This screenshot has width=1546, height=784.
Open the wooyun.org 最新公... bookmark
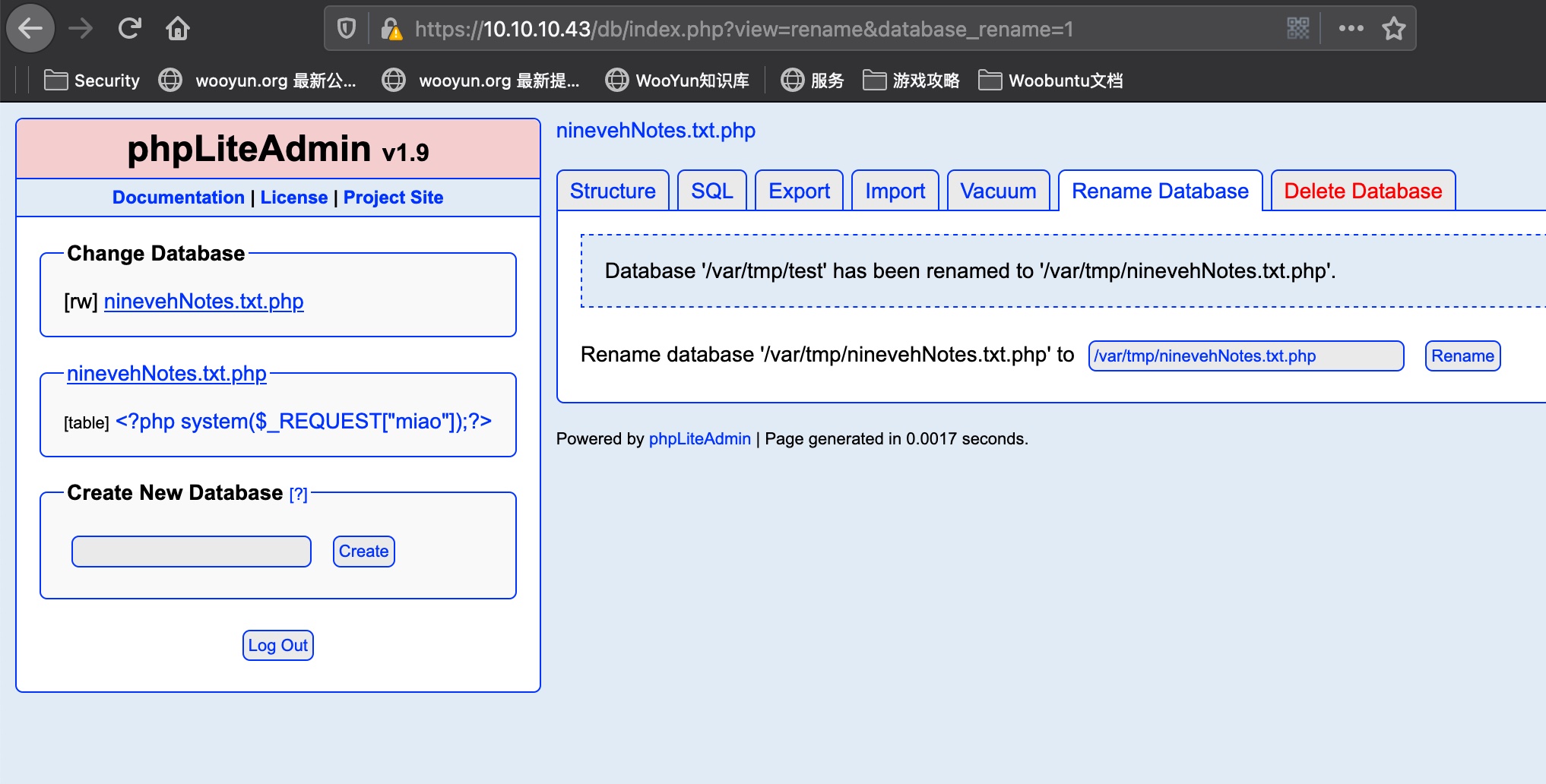[x=257, y=81]
